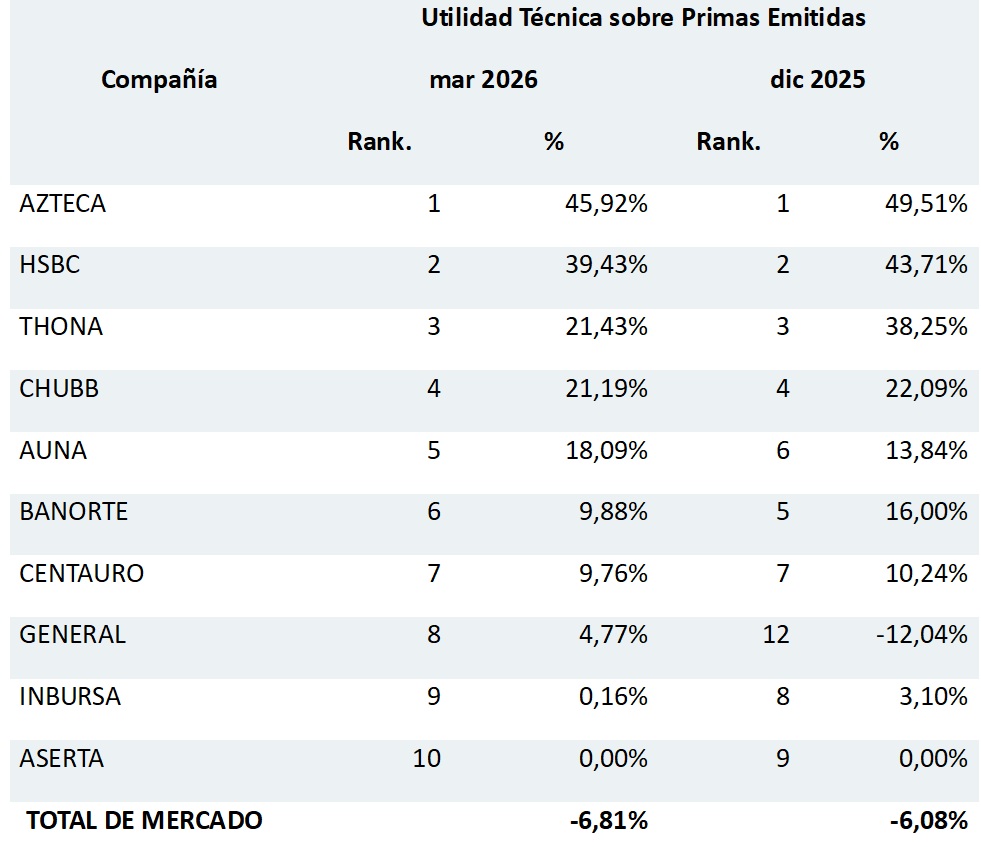Select the AZTECA company row label
The width and height of the screenshot is (981, 847).
(63, 203)
